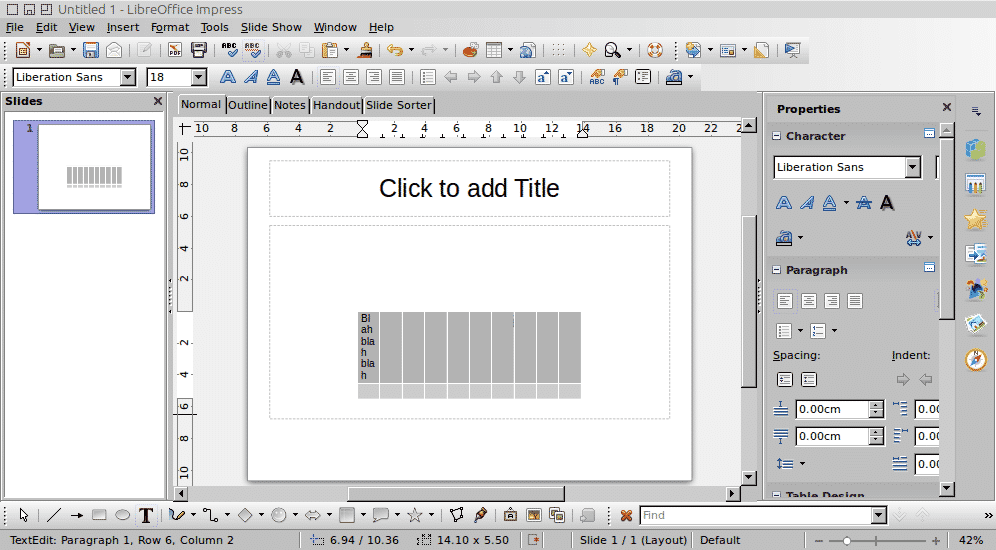This screenshot has width=996, height=550.
Task: Toggle justified alignment in formatting toolbar
Action: pos(397,77)
